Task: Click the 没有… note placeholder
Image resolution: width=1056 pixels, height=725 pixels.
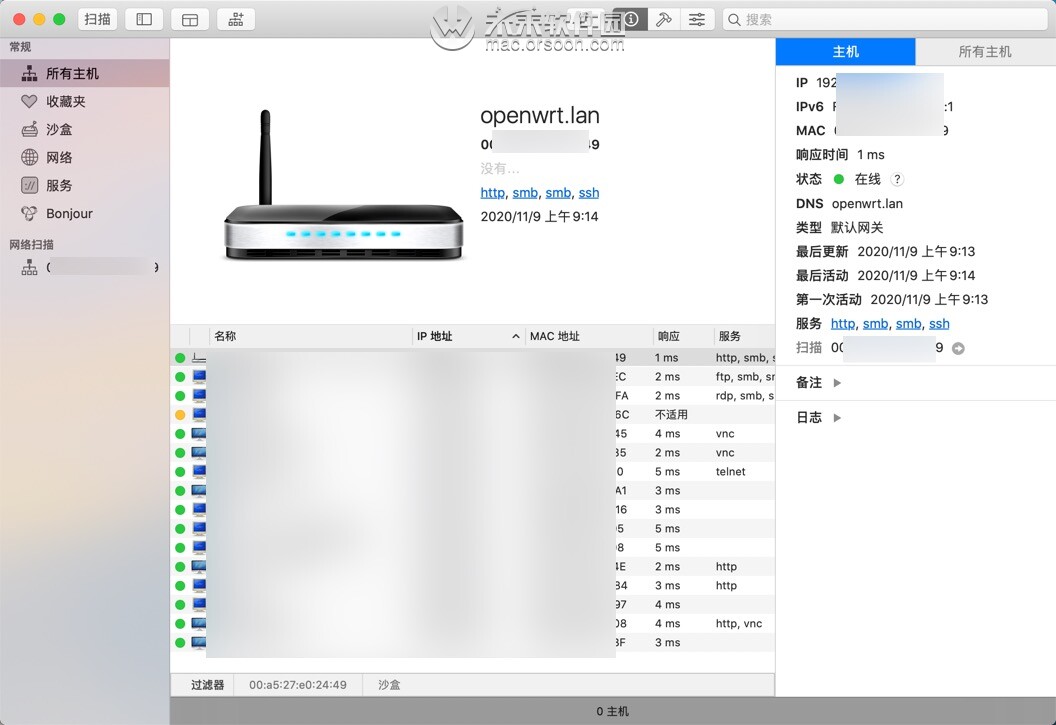Action: [500, 168]
